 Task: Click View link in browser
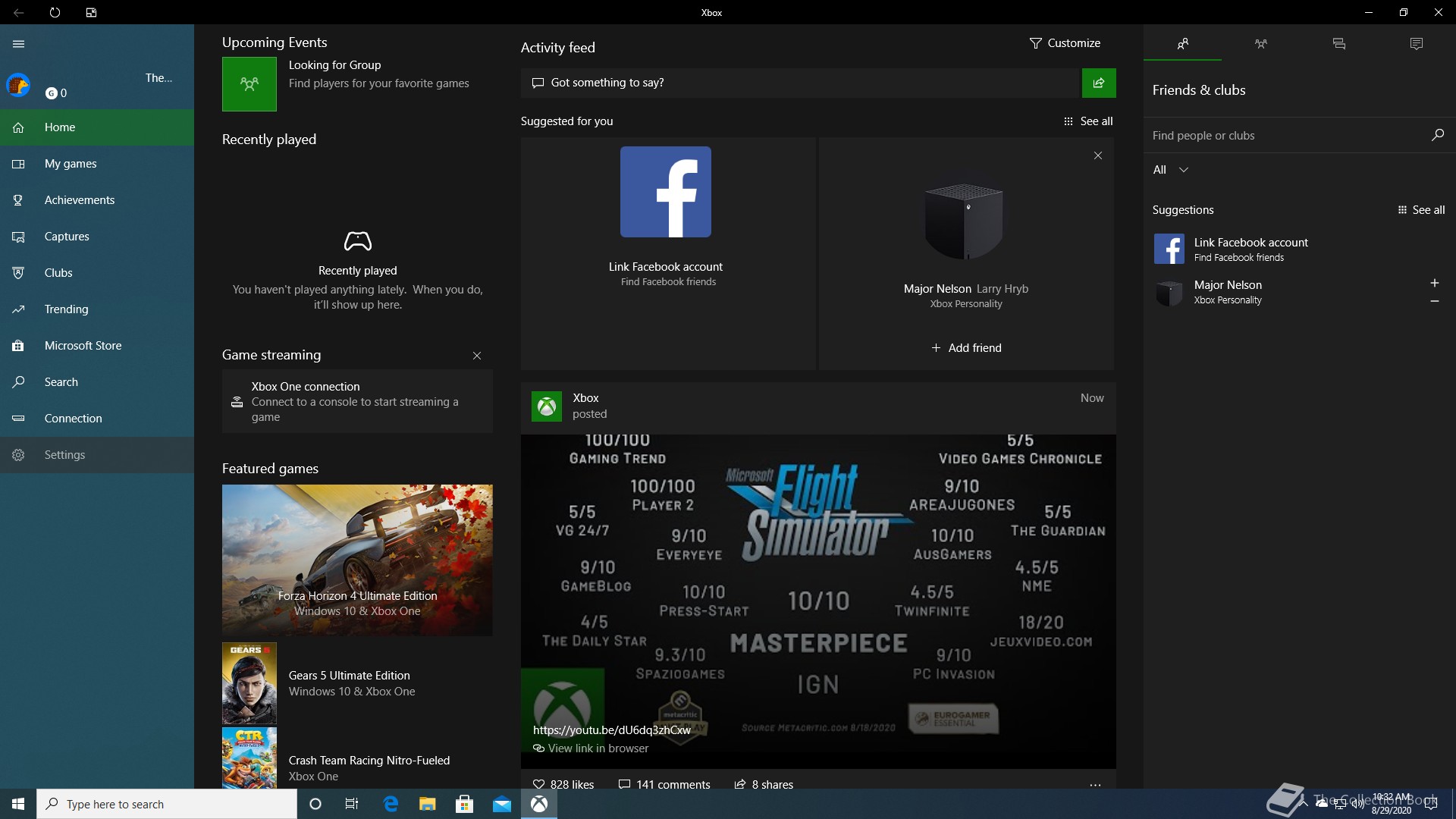591,748
